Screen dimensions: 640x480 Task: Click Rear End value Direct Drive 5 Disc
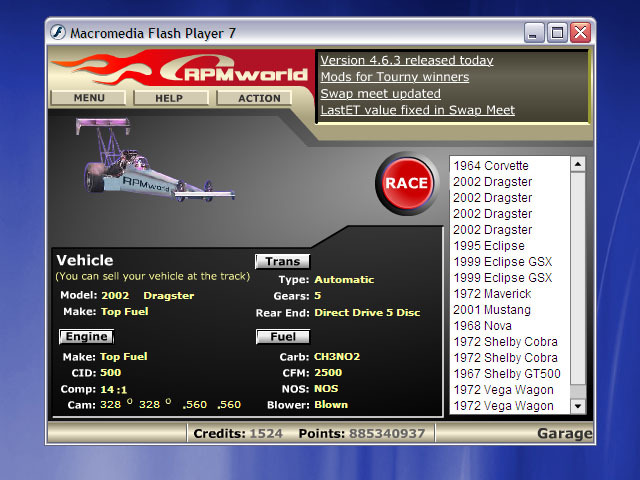[367, 313]
